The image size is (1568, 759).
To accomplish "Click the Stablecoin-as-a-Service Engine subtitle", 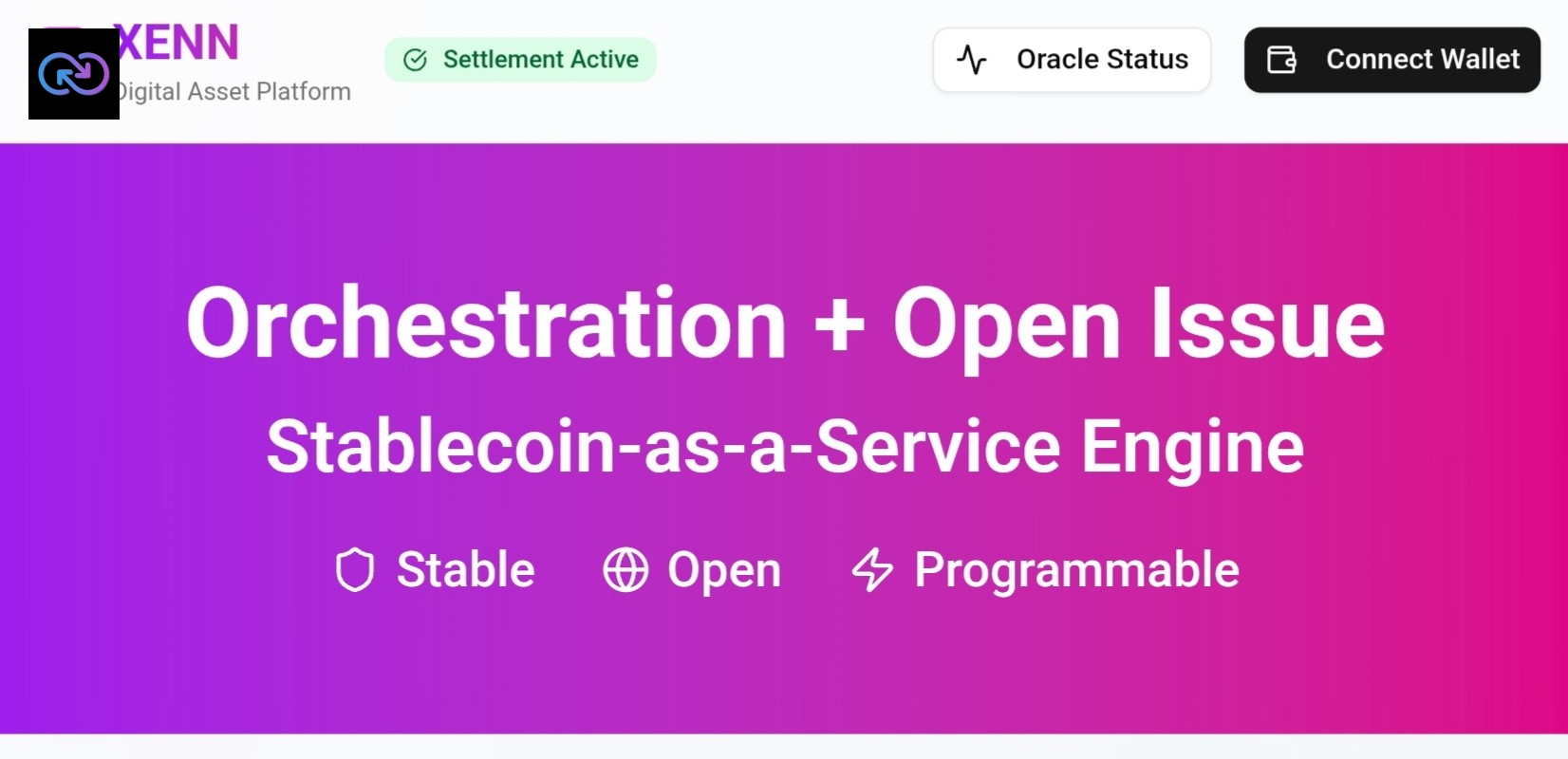I will point(785,446).
